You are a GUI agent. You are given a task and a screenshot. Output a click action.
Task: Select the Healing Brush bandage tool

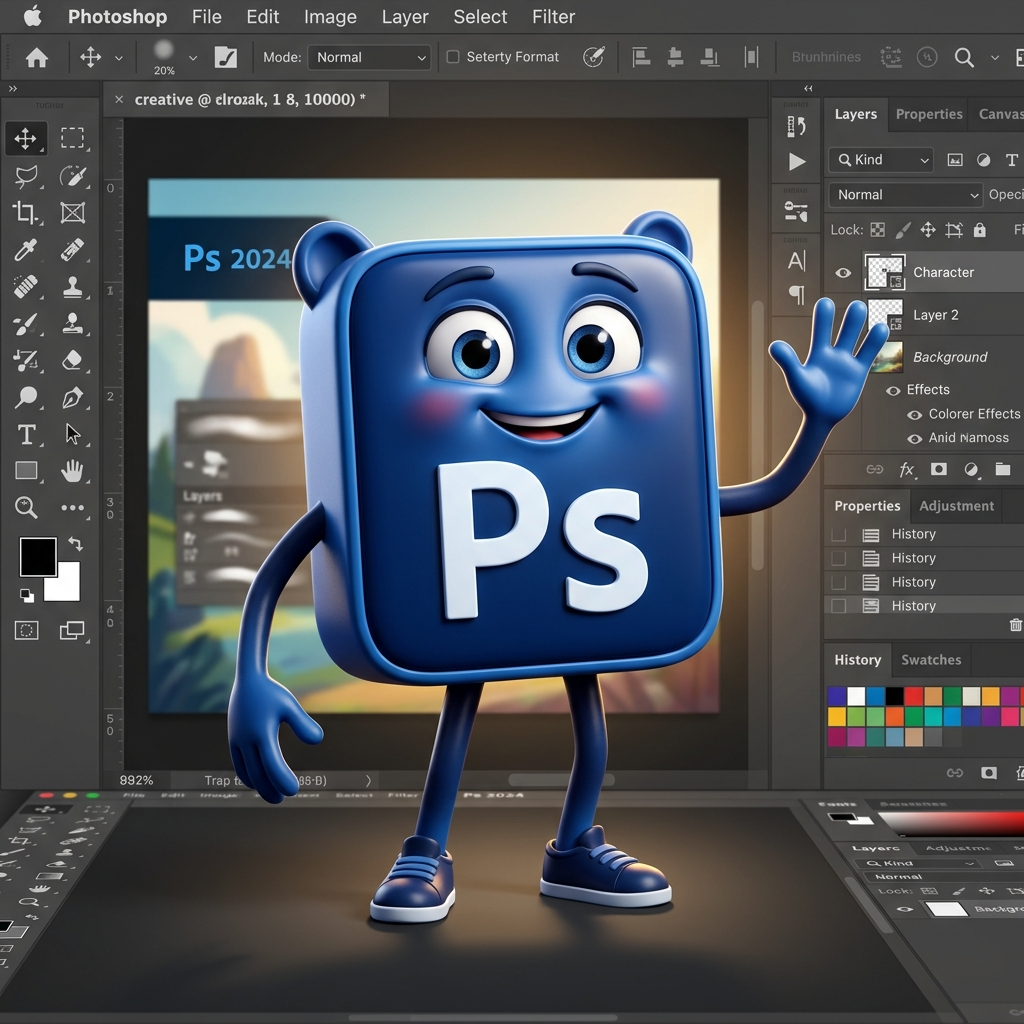(25, 286)
